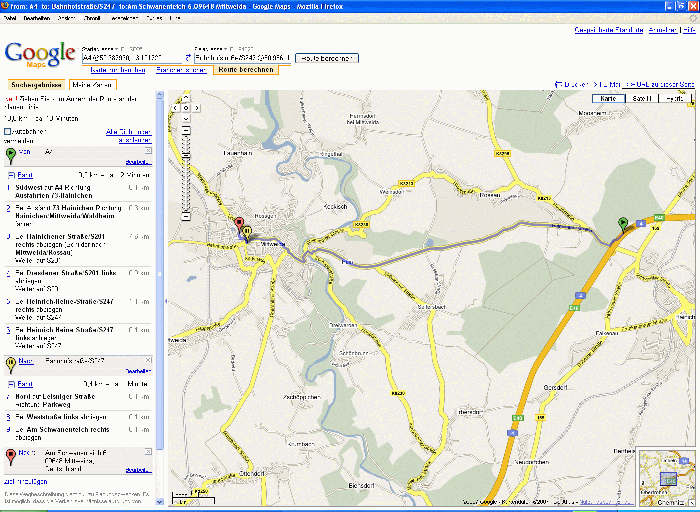The width and height of the screenshot is (700, 512).
Task: Select step 2 Ausfahrt 73-Hainichen direction
Action: 79,216
